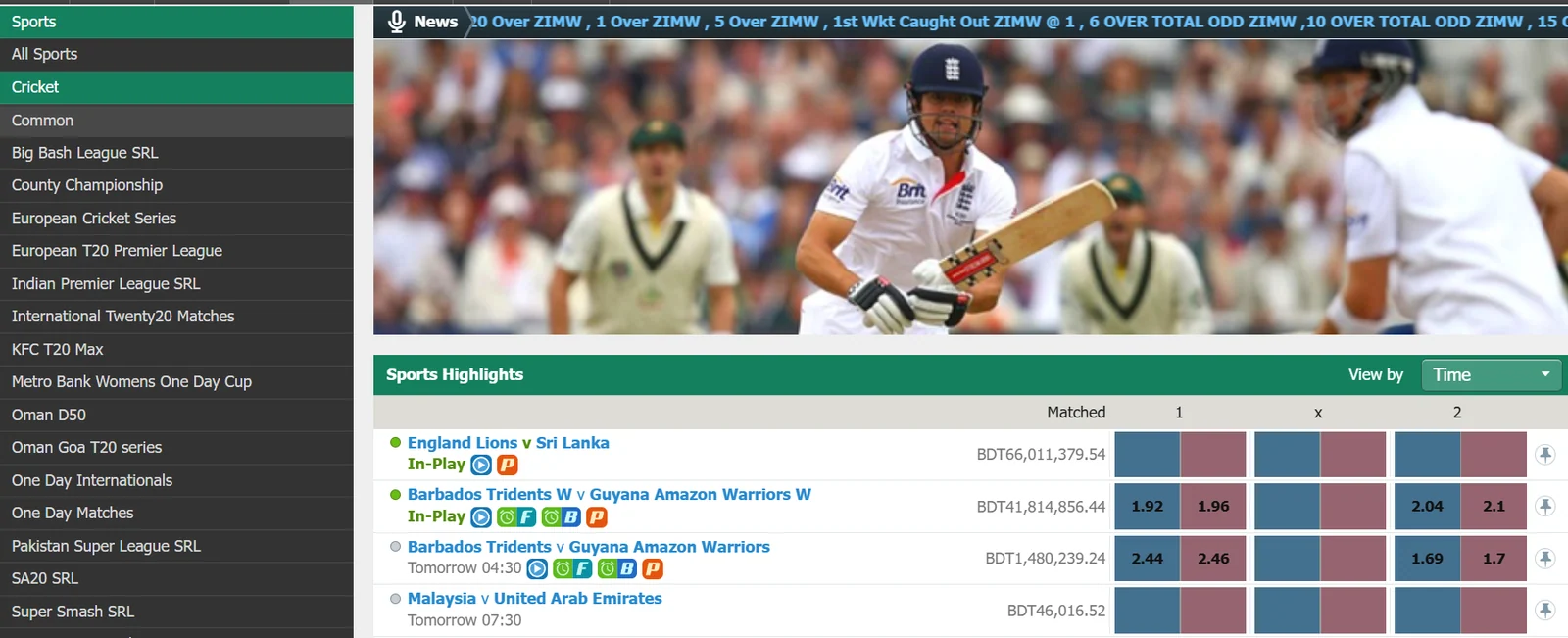This screenshot has width=1568, height=638.
Task: Click green B bookmaker icon for Barbados Tridents W
Action: coord(562,516)
